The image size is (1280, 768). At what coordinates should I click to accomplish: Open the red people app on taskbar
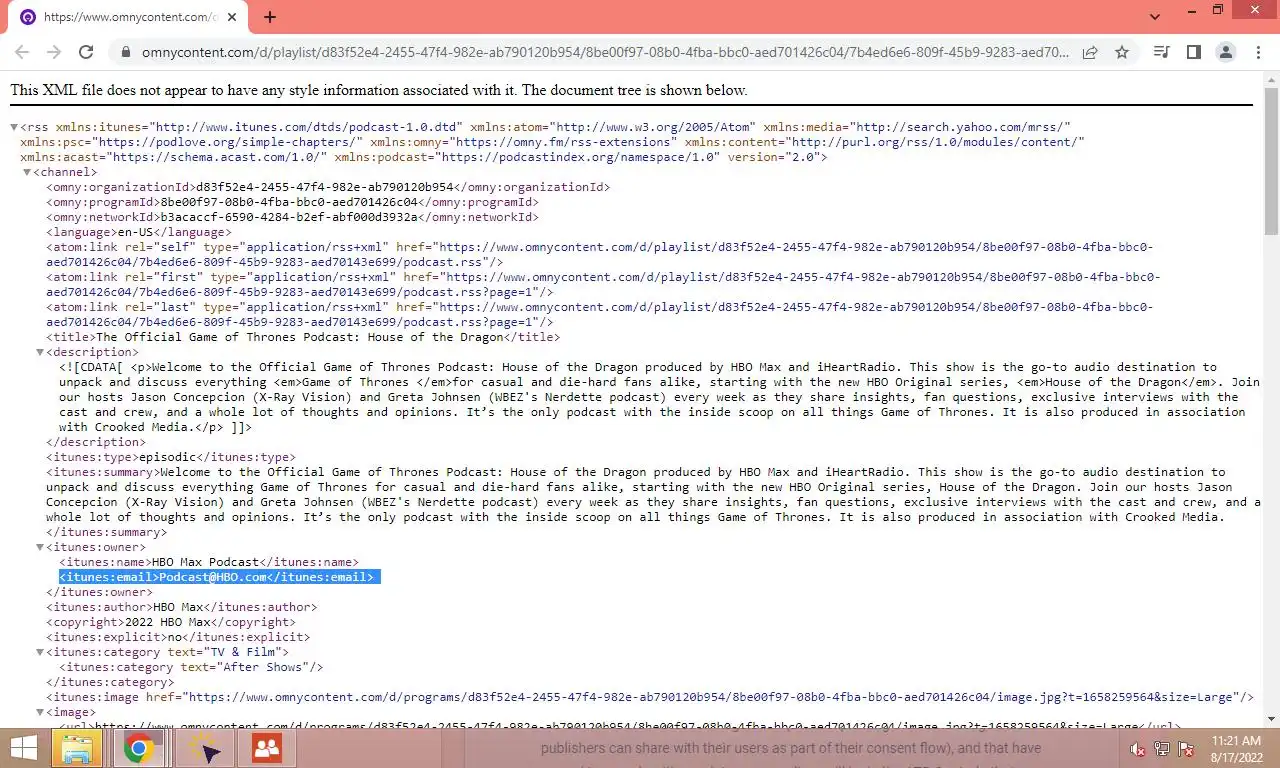pyautogui.click(x=266, y=748)
